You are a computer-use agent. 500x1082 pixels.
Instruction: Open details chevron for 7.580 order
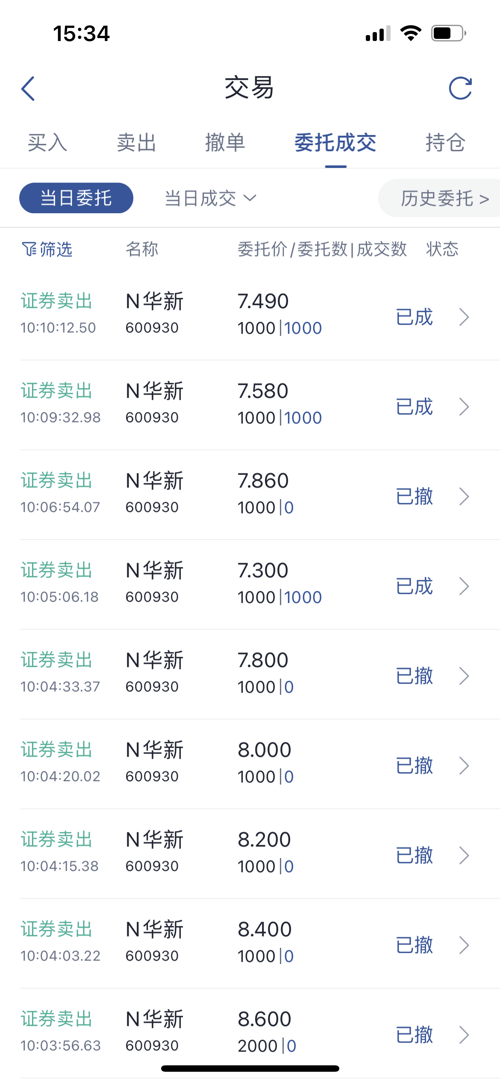pyautogui.click(x=464, y=406)
